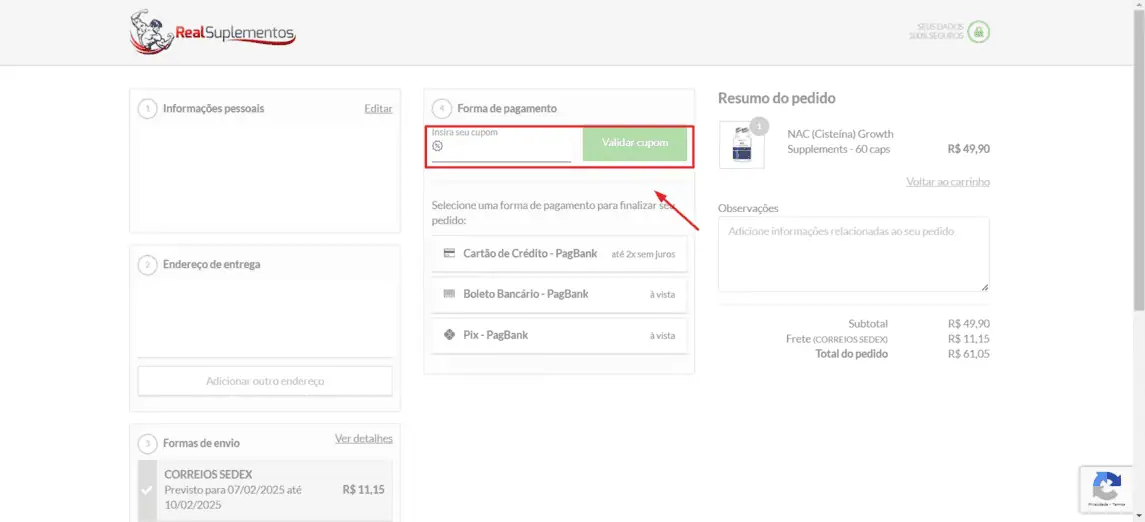This screenshot has height=522, width=1145.
Task: Click the Validar cupom button
Action: 635,143
